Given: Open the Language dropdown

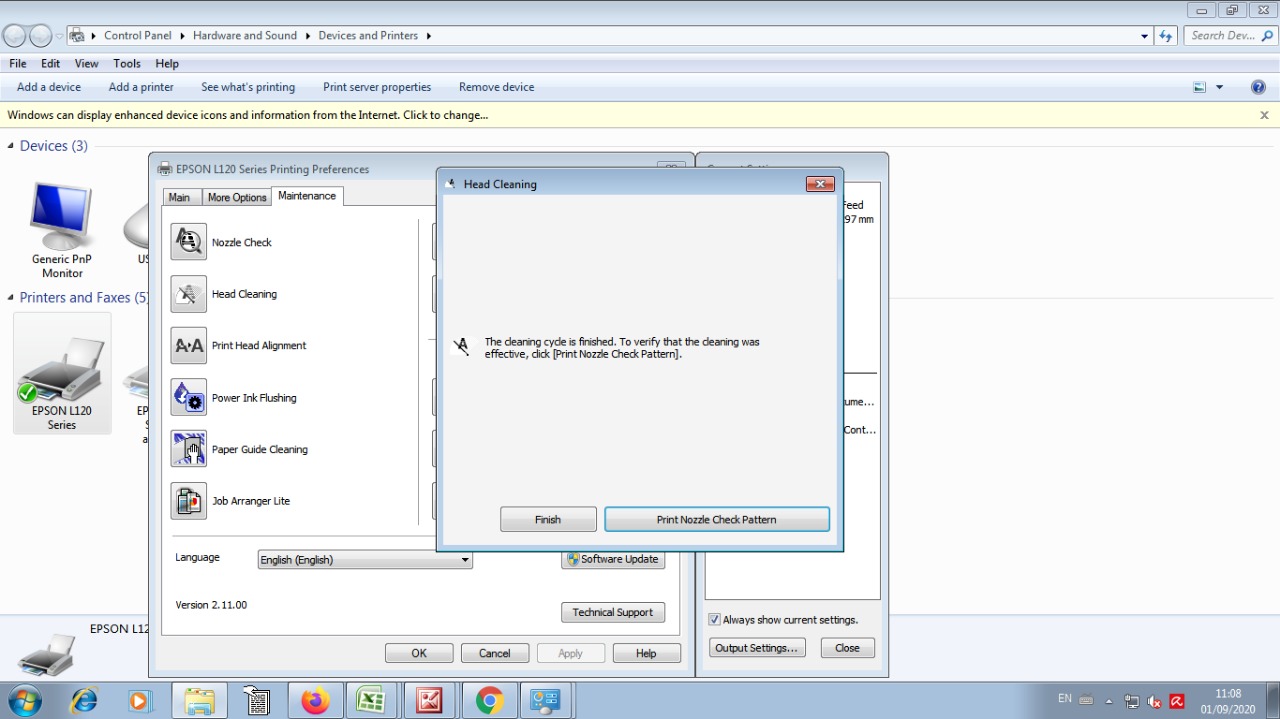Looking at the screenshot, I should [365, 560].
